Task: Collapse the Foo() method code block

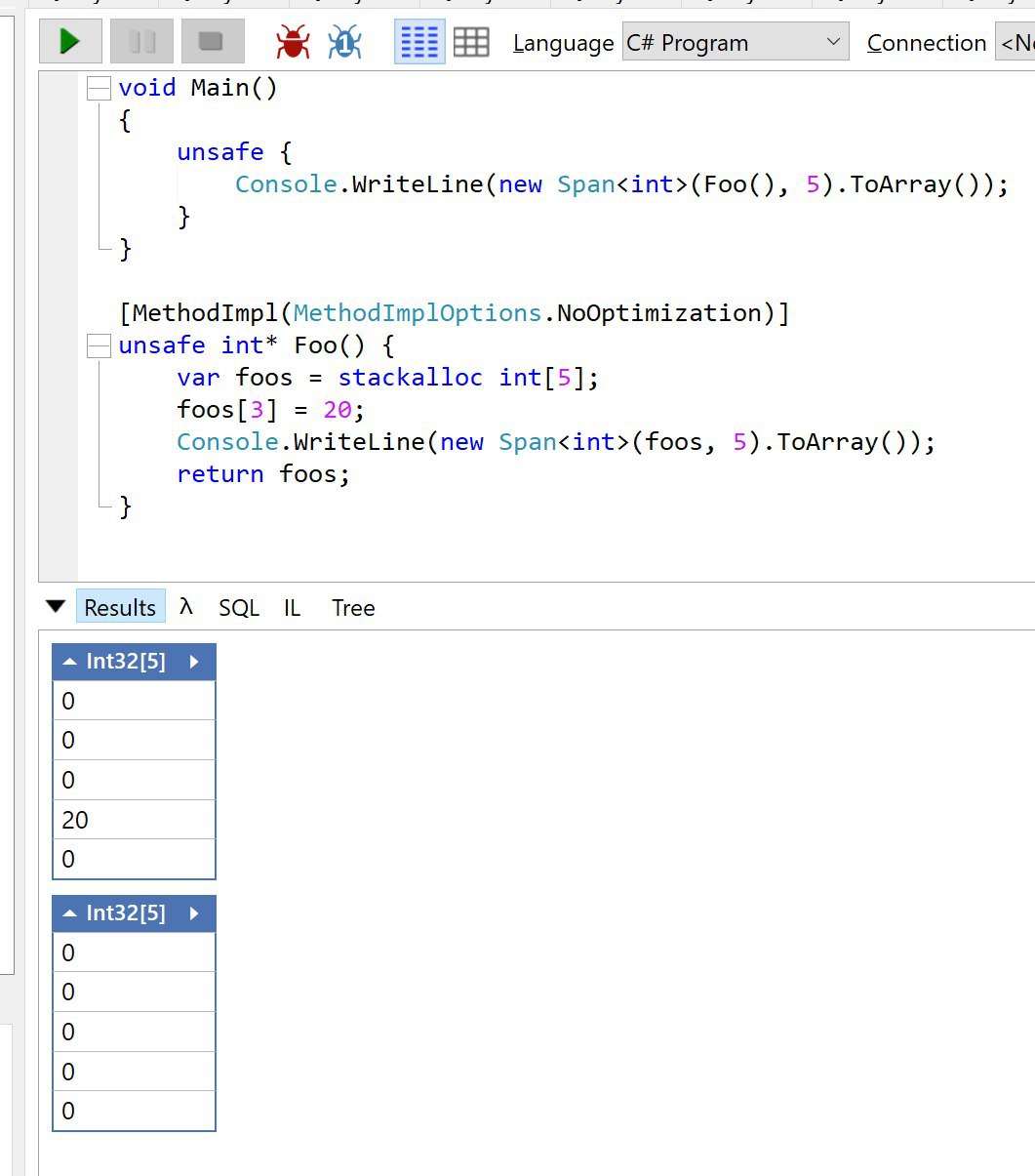Action: [99, 346]
